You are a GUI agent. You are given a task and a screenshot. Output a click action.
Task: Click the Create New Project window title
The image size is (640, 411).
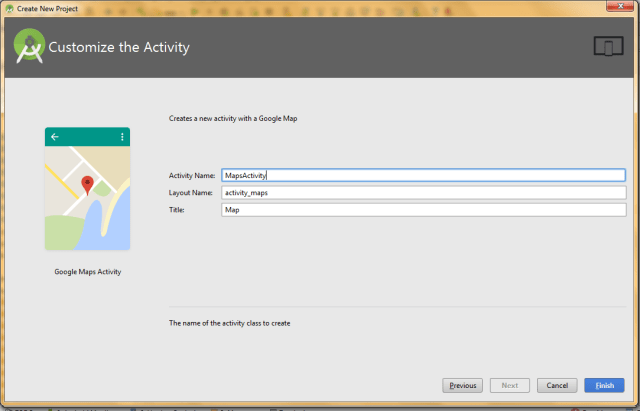tap(46, 7)
